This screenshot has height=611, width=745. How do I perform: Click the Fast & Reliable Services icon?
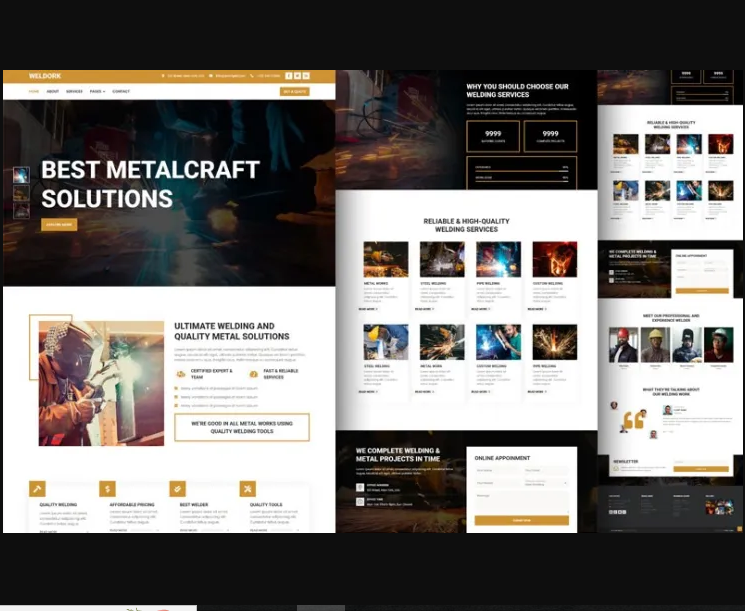pos(253,374)
